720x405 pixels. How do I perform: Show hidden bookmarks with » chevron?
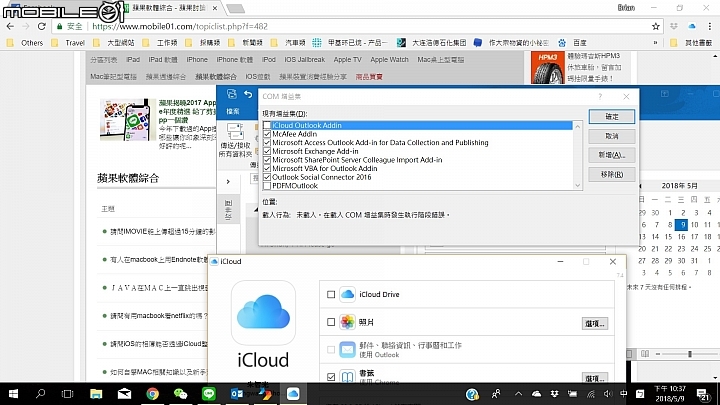point(655,43)
